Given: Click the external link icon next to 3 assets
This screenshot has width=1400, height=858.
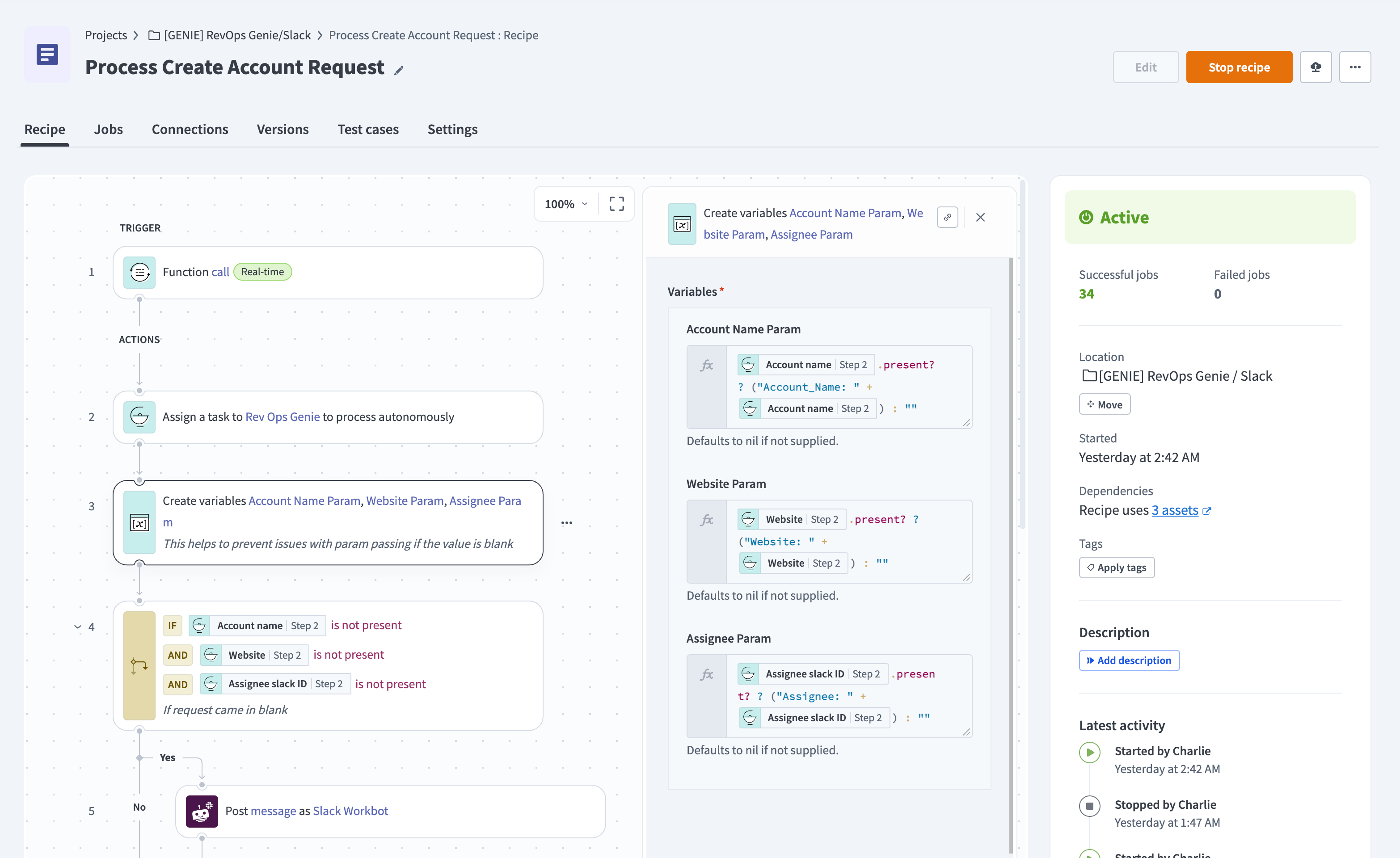Looking at the screenshot, I should [1207, 511].
